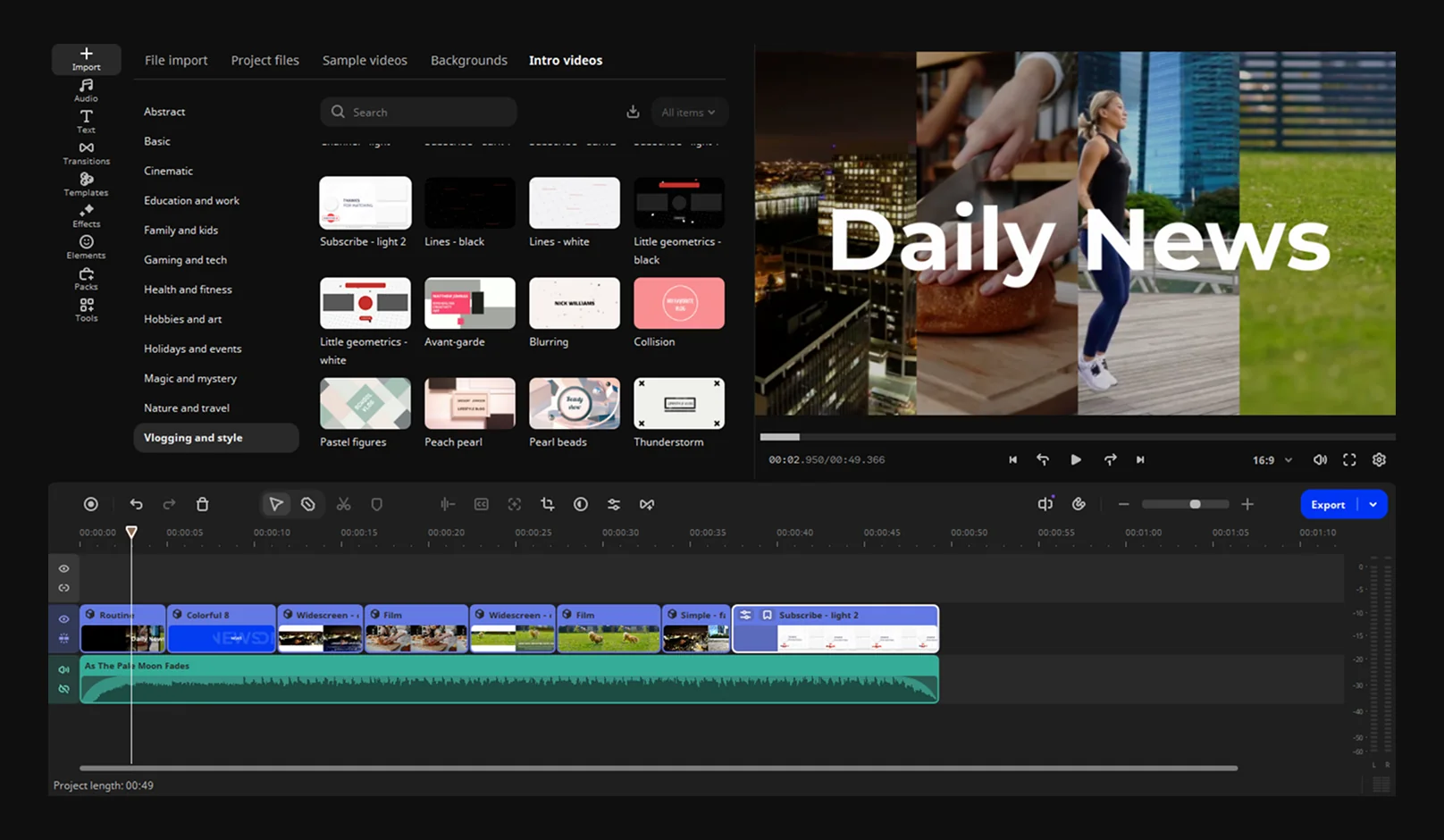Mute the audio track speaker icon
The width and height of the screenshot is (1444, 840).
63,669
